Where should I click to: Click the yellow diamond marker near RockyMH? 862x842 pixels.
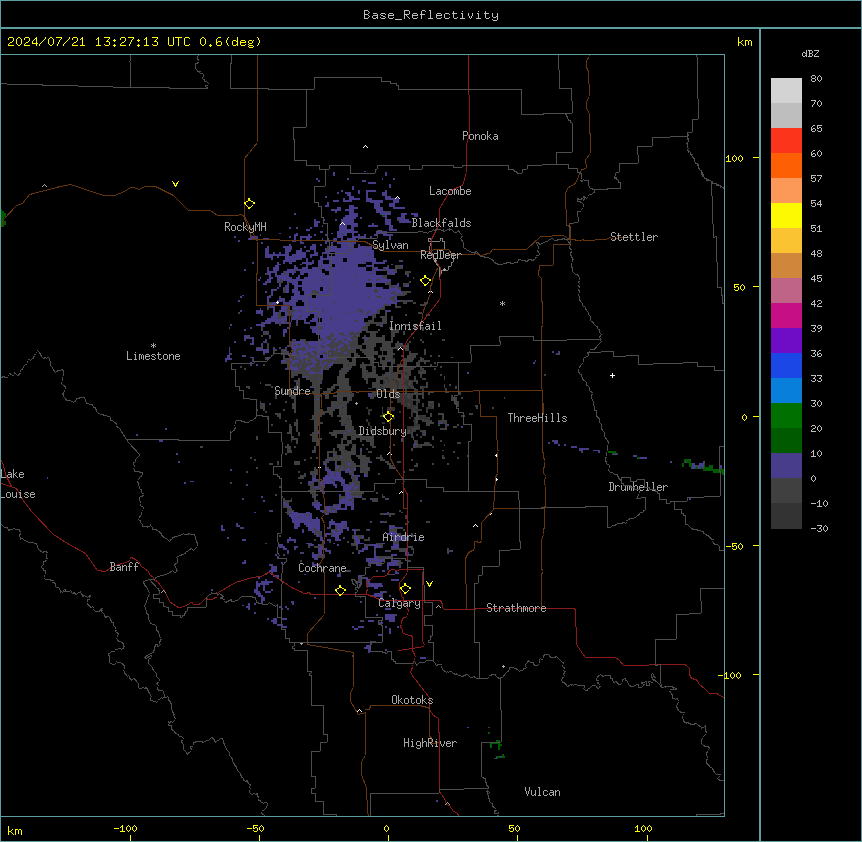pyautogui.click(x=250, y=204)
